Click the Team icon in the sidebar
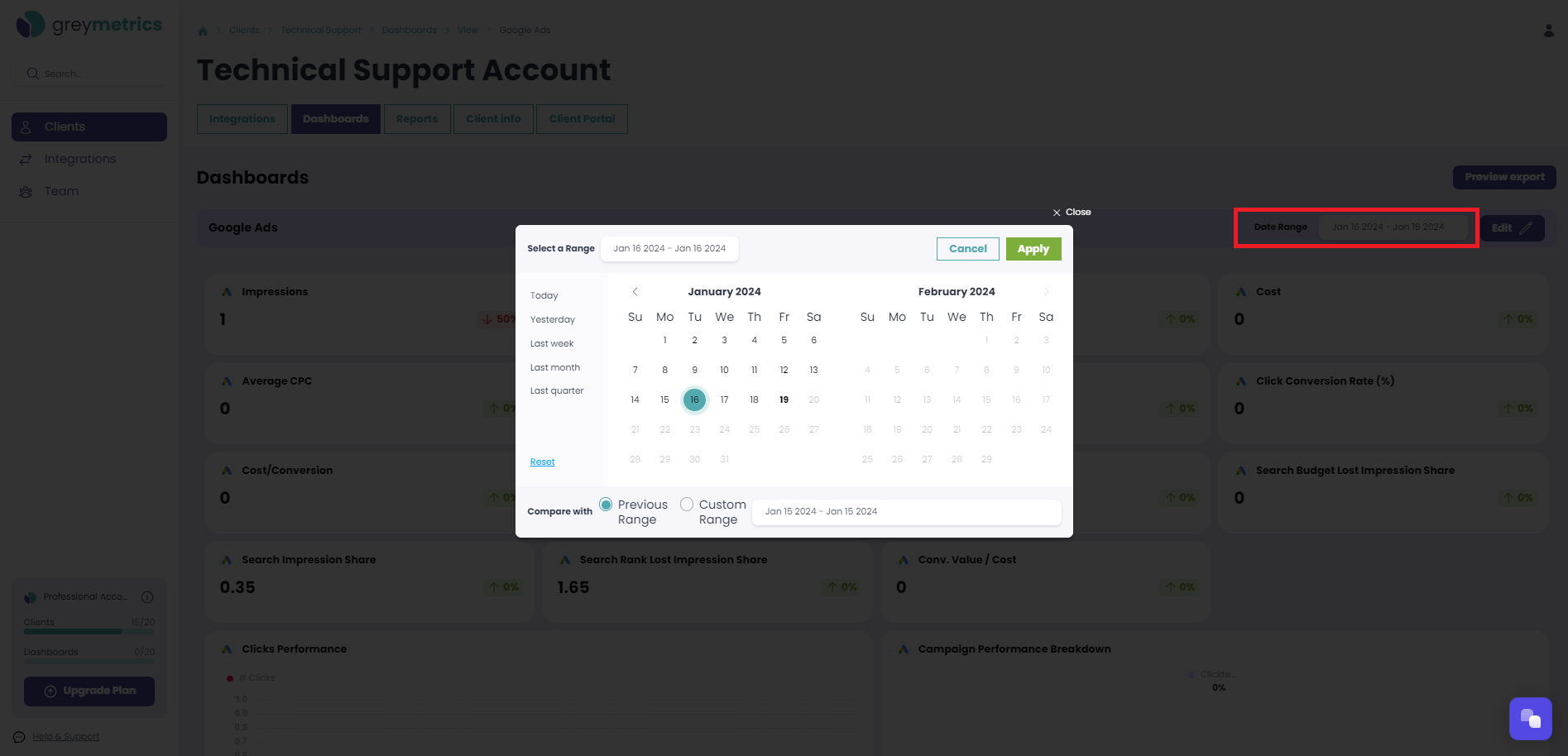1568x756 pixels. click(x=25, y=191)
